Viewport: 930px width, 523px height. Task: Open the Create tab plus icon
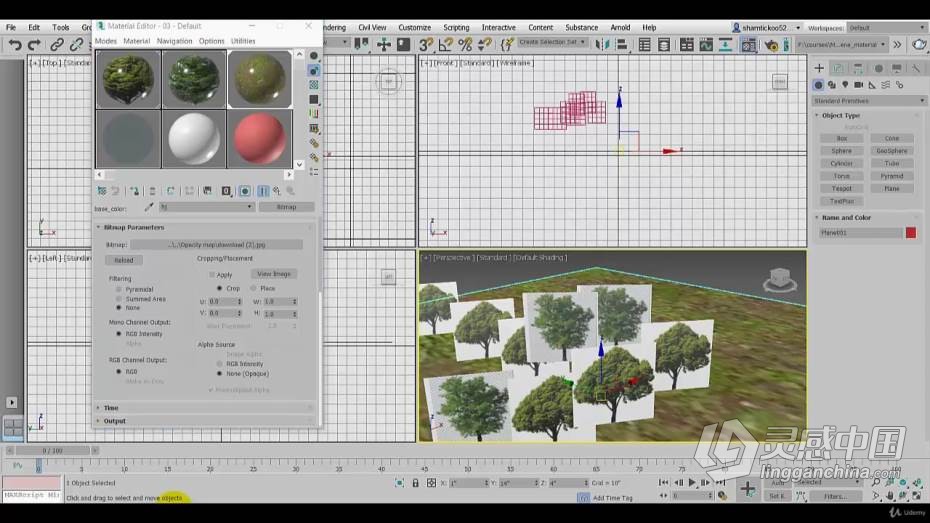coord(819,68)
